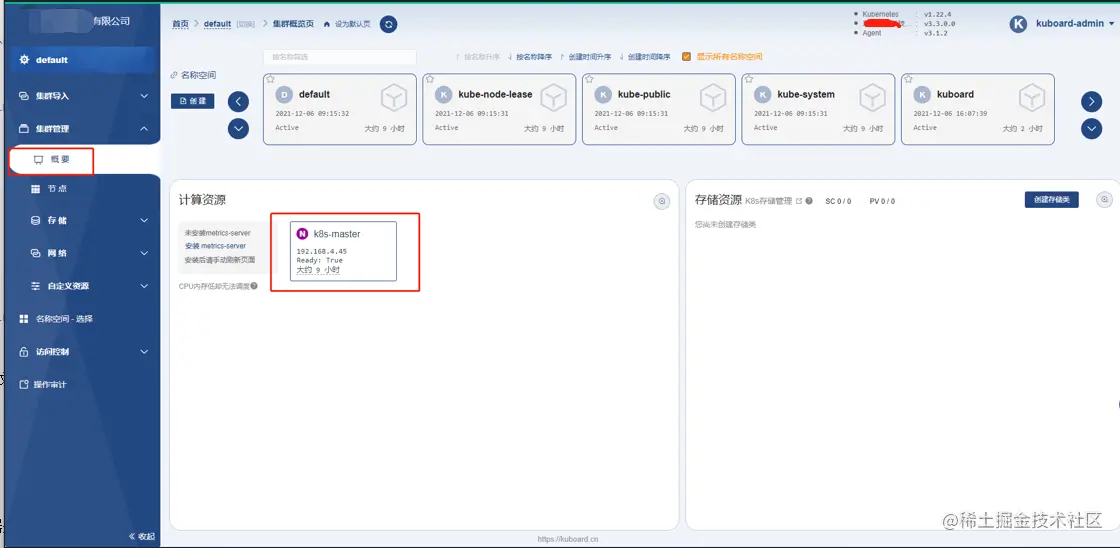This screenshot has width=1120, height=548.
Task: Click the https://kuboard.cn footer link
Action: (568, 540)
